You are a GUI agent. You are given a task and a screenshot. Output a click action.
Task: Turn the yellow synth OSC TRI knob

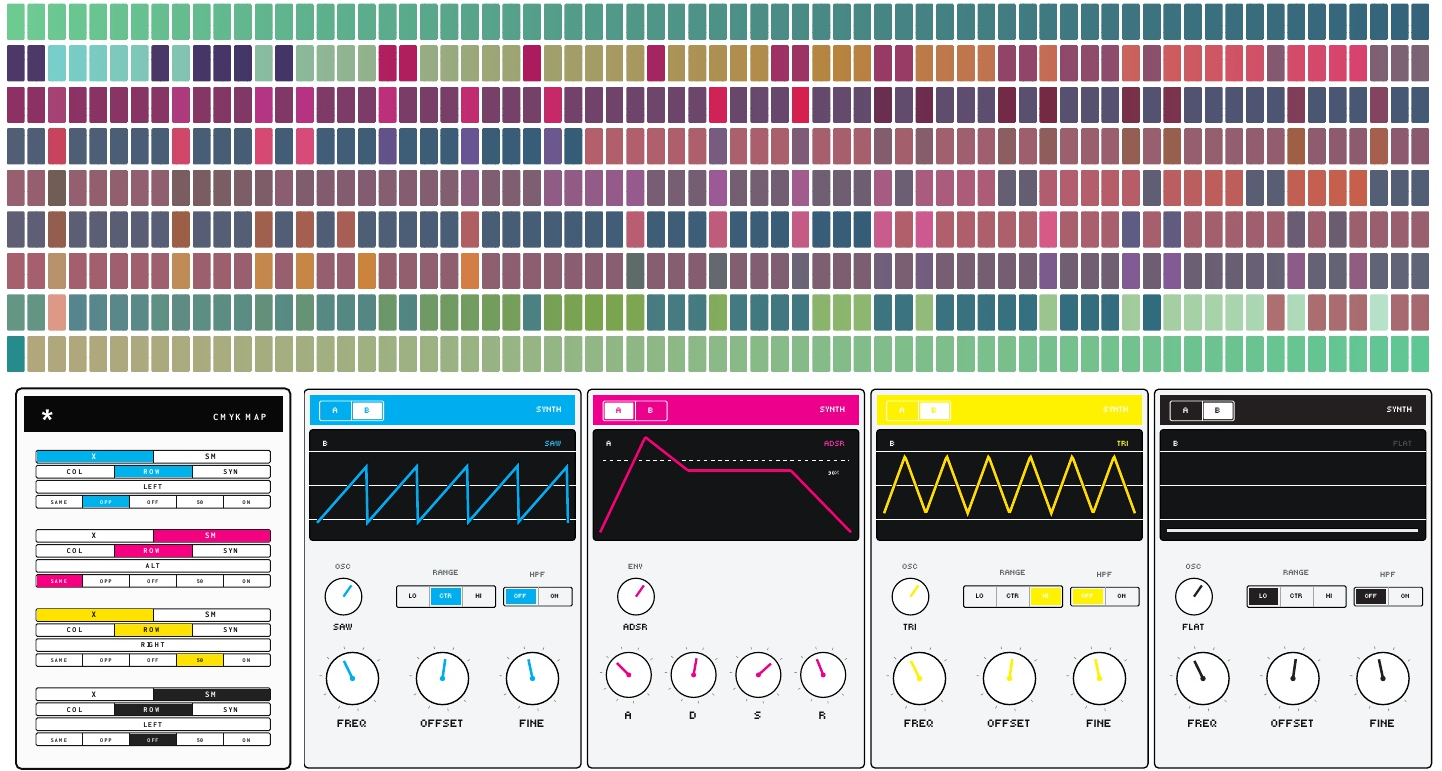pos(910,597)
